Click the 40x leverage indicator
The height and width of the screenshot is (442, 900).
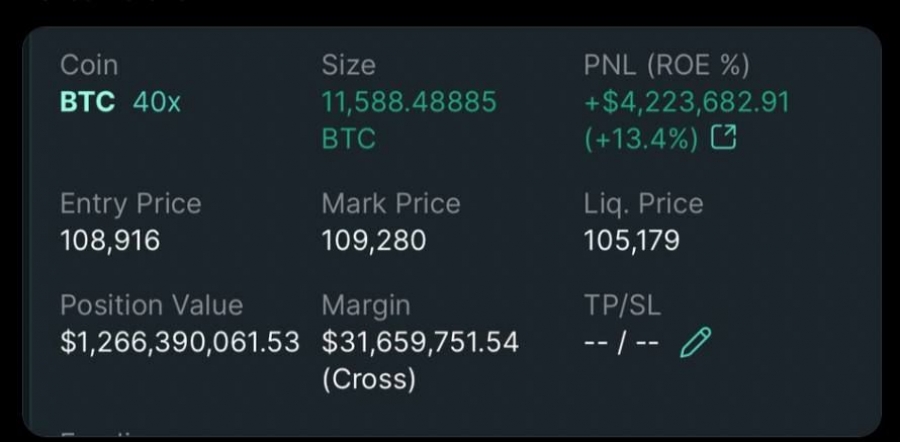tap(157, 102)
